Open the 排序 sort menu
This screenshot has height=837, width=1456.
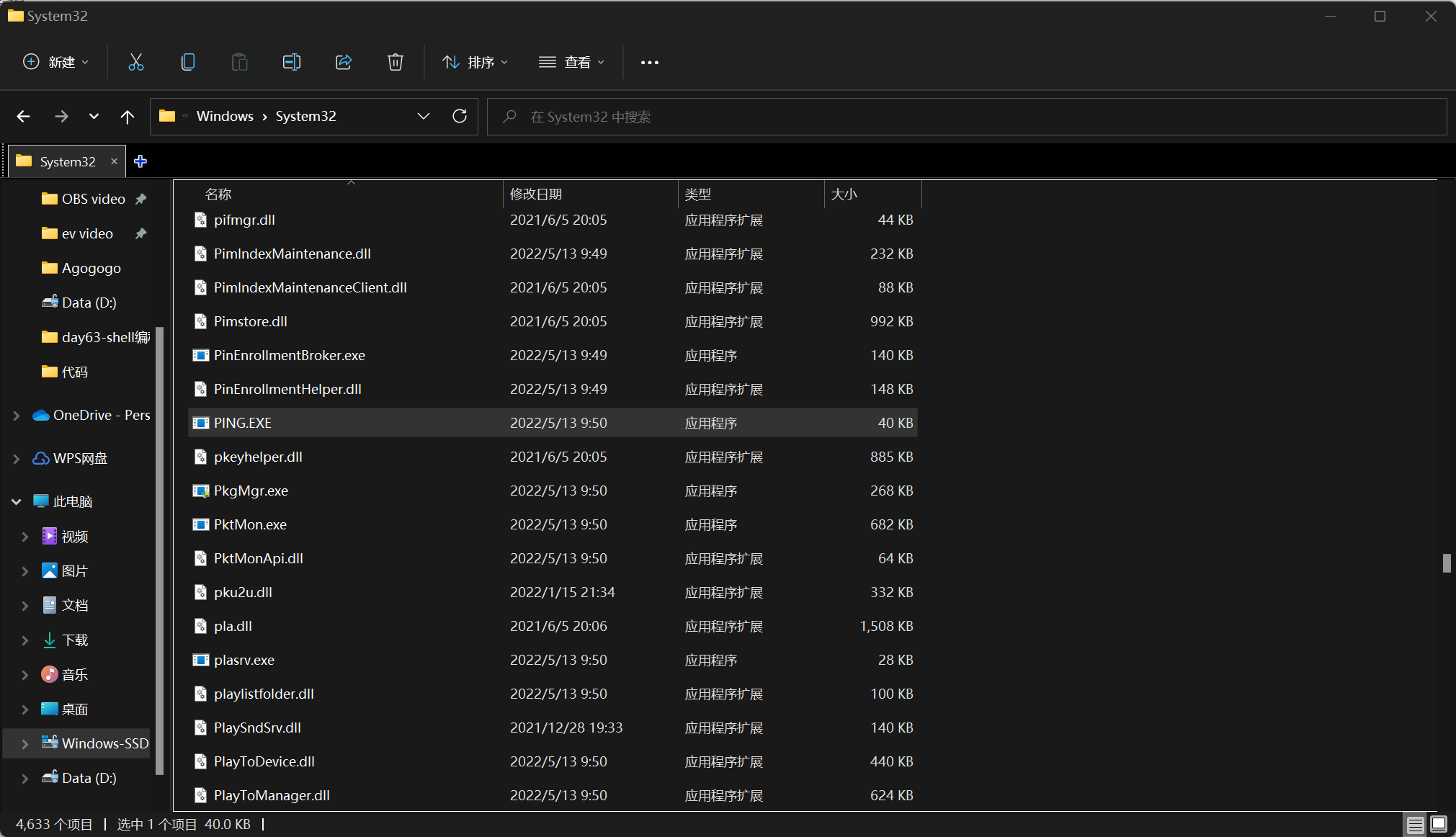475,62
